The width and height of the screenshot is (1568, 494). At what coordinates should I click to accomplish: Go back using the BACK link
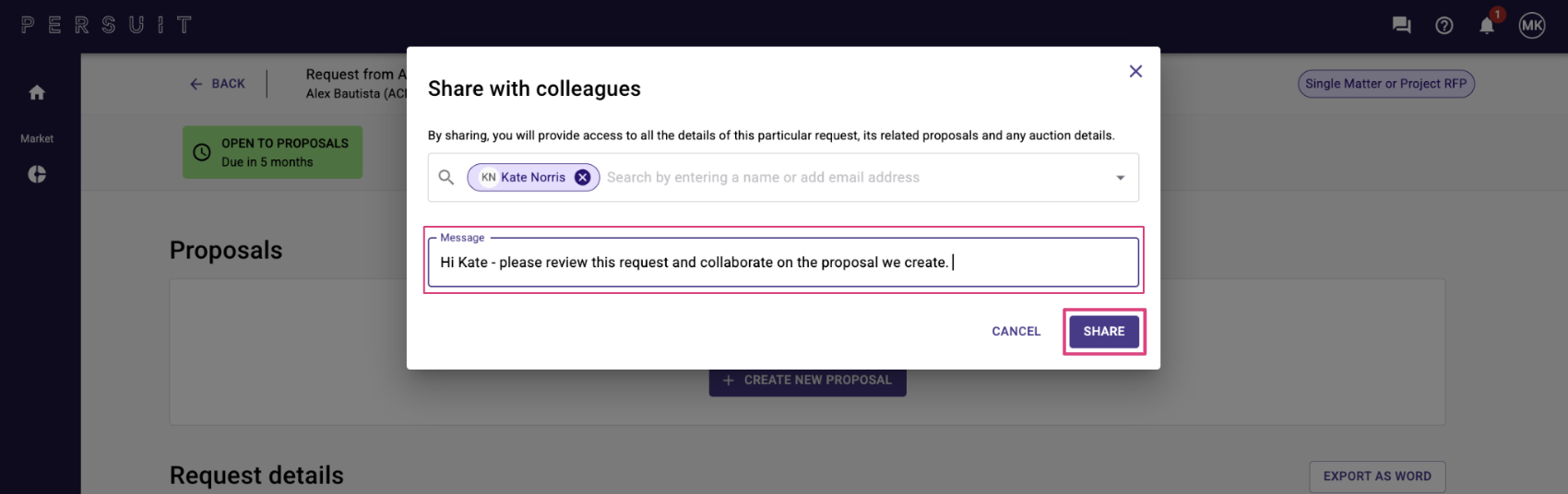coord(218,84)
